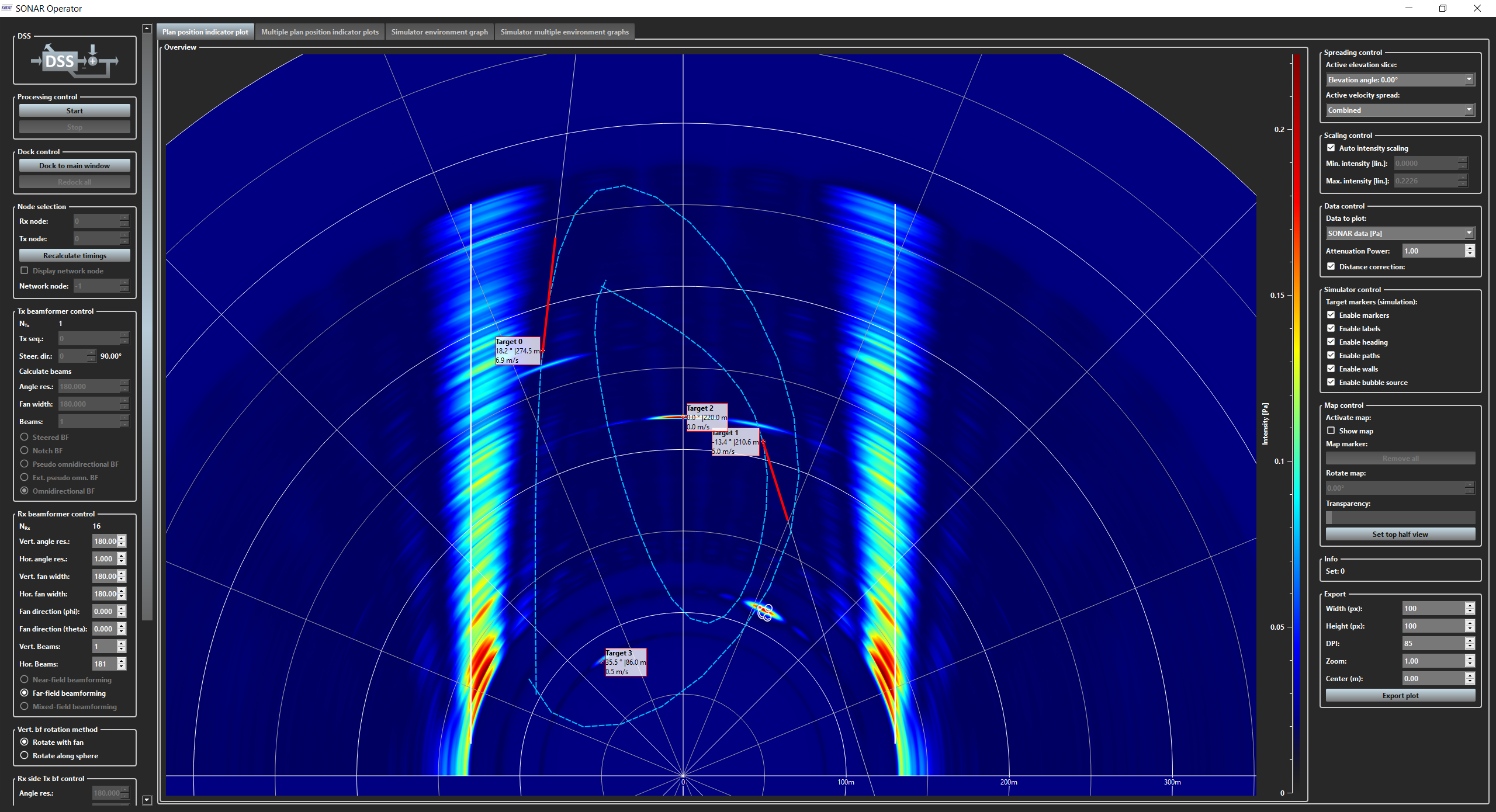
Task: Disable Enable heading checkbox
Action: pyautogui.click(x=1331, y=342)
